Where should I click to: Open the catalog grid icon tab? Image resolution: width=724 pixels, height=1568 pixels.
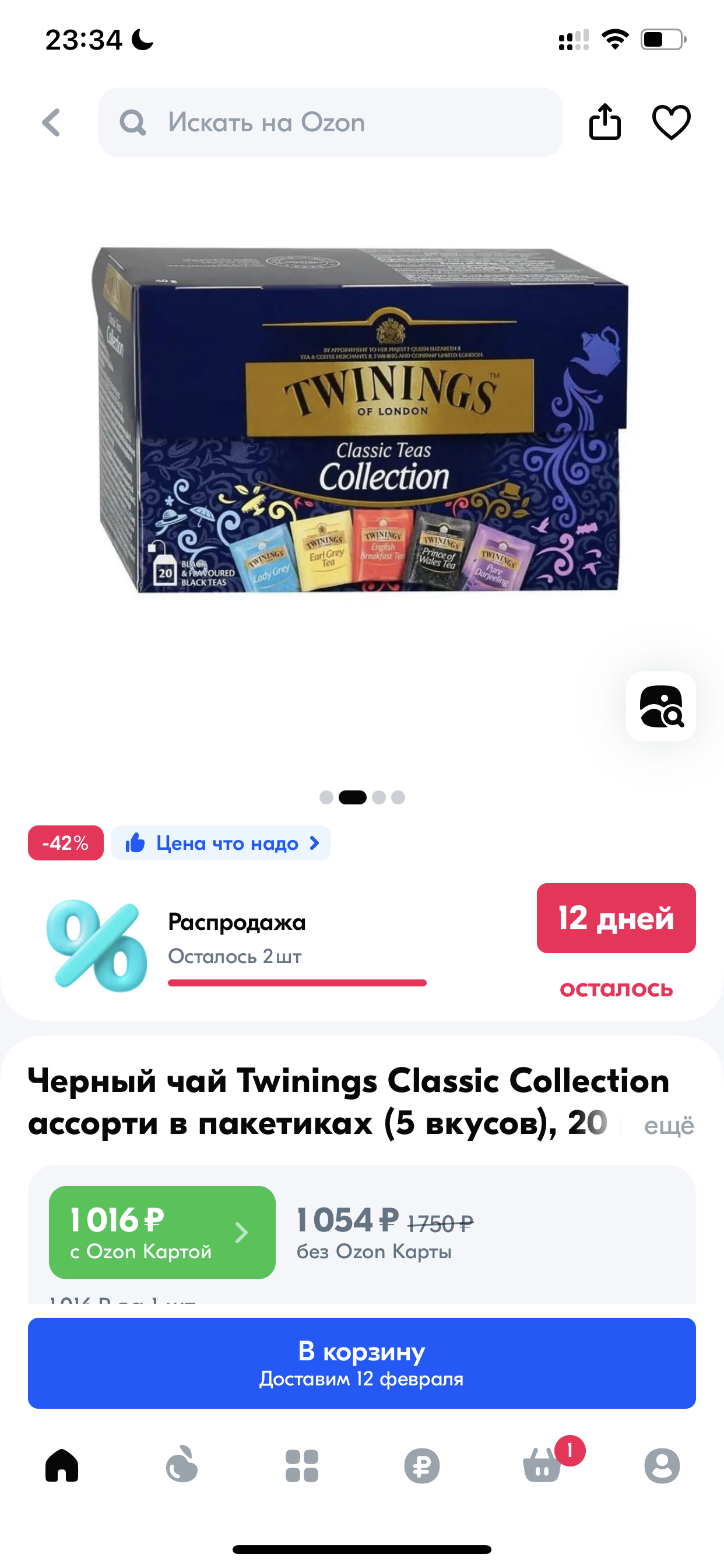pyautogui.click(x=302, y=1465)
